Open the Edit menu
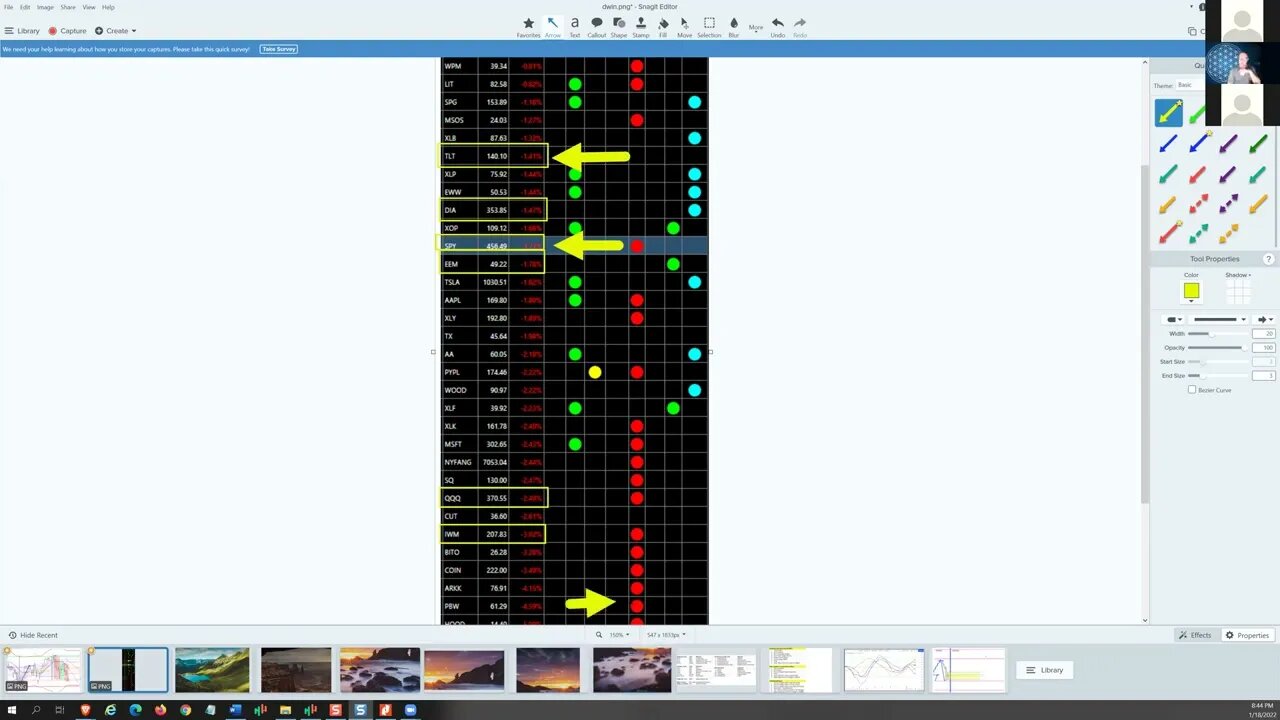This screenshot has width=1280, height=720. point(26,7)
